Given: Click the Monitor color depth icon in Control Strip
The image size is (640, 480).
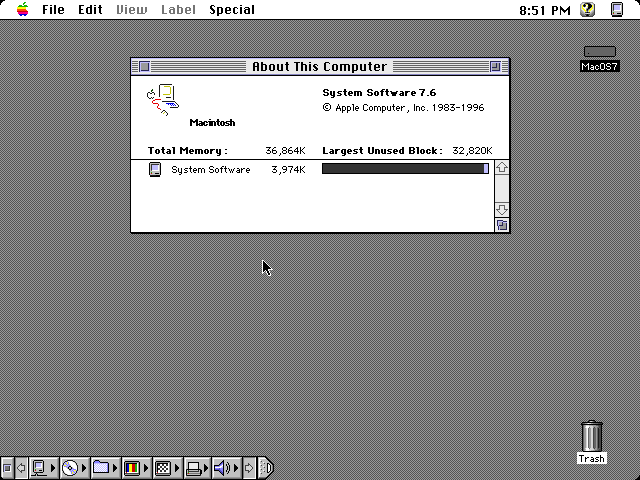Looking at the screenshot, I should point(132,468).
